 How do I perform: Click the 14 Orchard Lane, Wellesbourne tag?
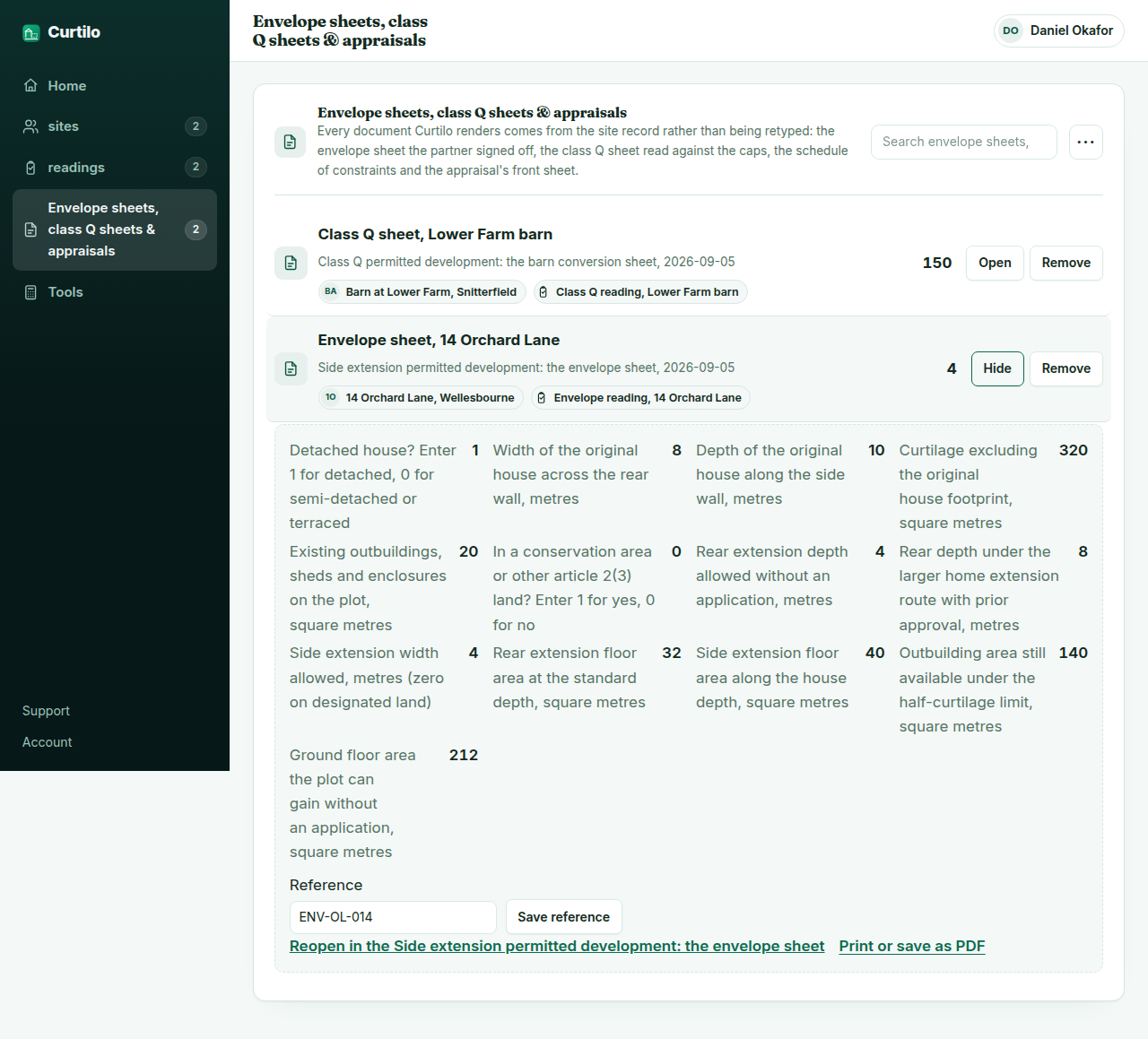(420, 398)
